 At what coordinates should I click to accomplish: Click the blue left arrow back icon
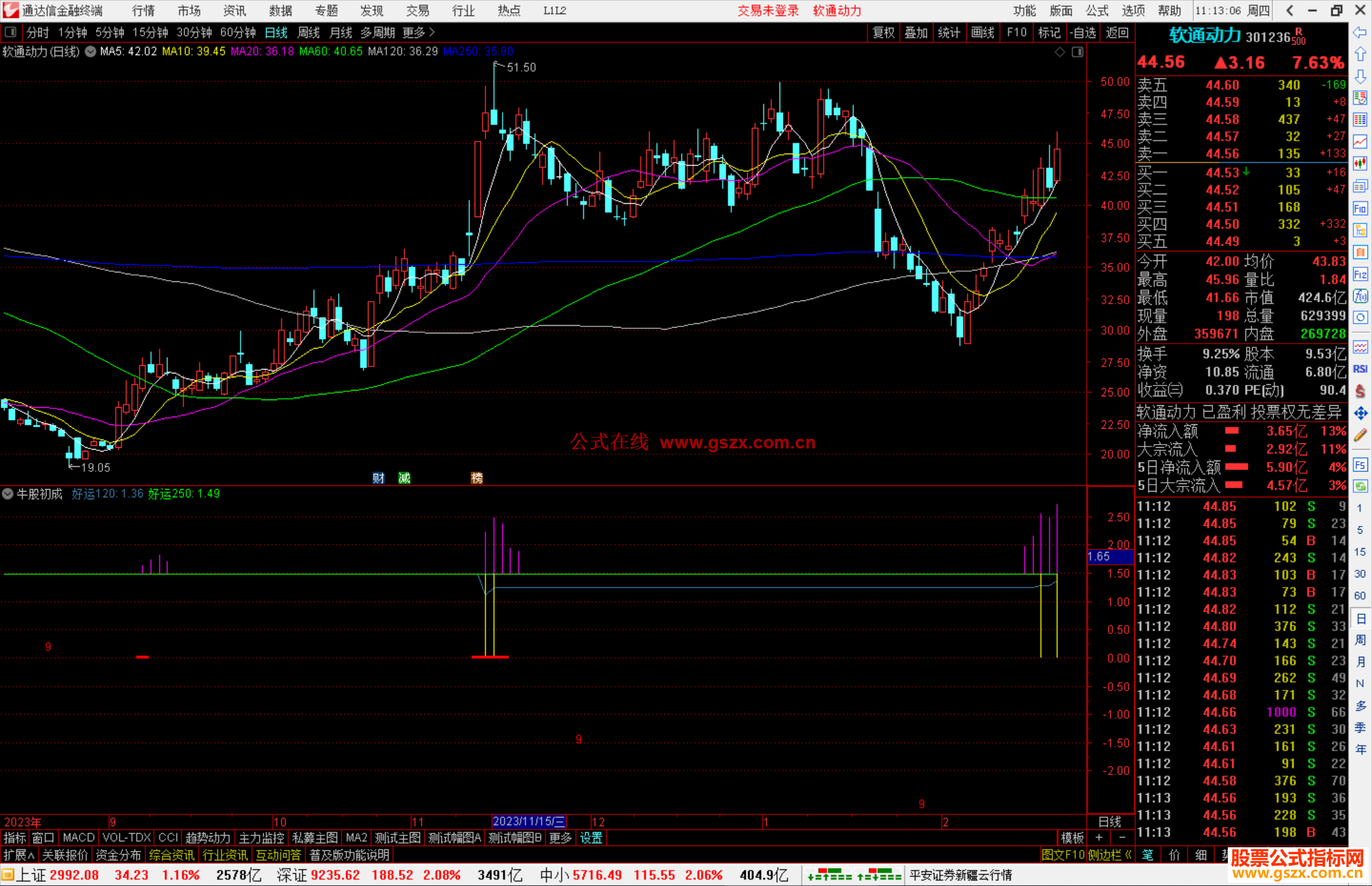[1360, 32]
